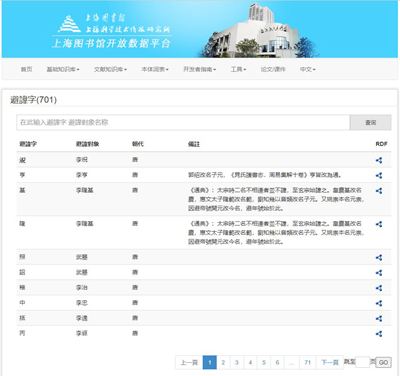Click the note text in the 李亨 row
Viewport: 400px width, 376px height.
click(x=265, y=175)
